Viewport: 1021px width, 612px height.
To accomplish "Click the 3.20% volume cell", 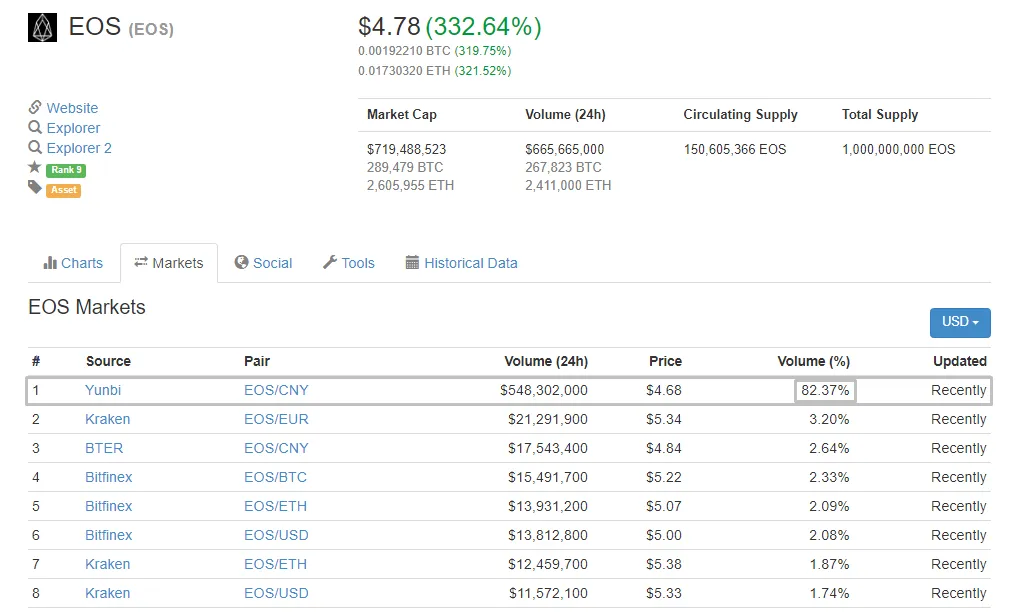I will [x=829, y=419].
